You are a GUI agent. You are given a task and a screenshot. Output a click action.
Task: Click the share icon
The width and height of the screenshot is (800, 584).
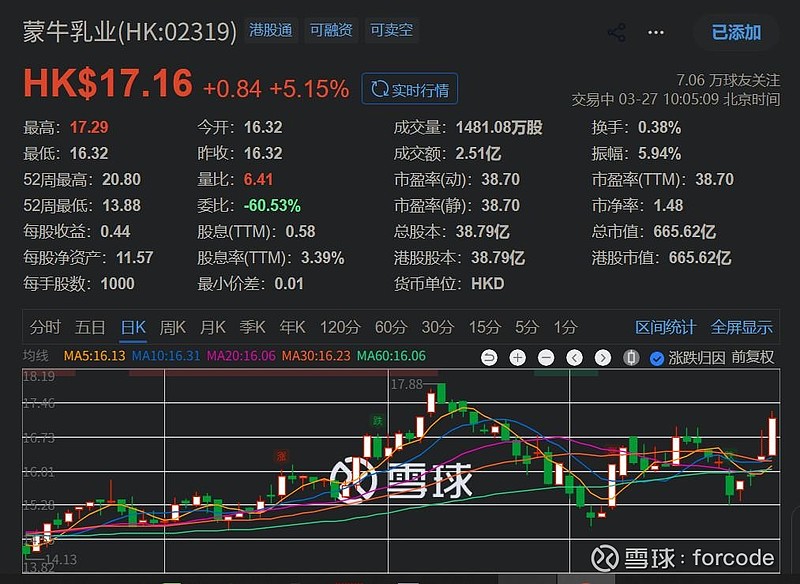pos(617,33)
